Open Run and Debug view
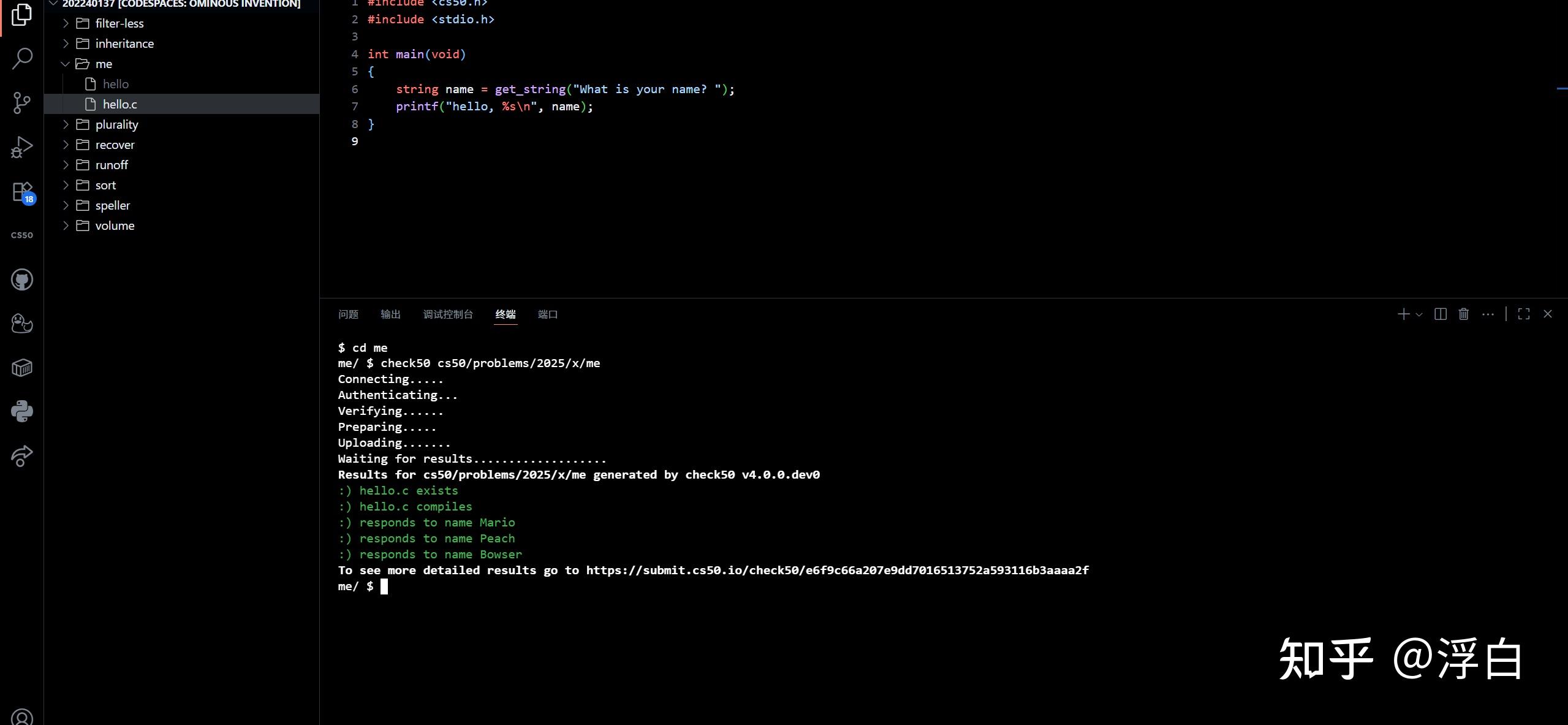Viewport: 1568px width, 725px height. (x=22, y=147)
